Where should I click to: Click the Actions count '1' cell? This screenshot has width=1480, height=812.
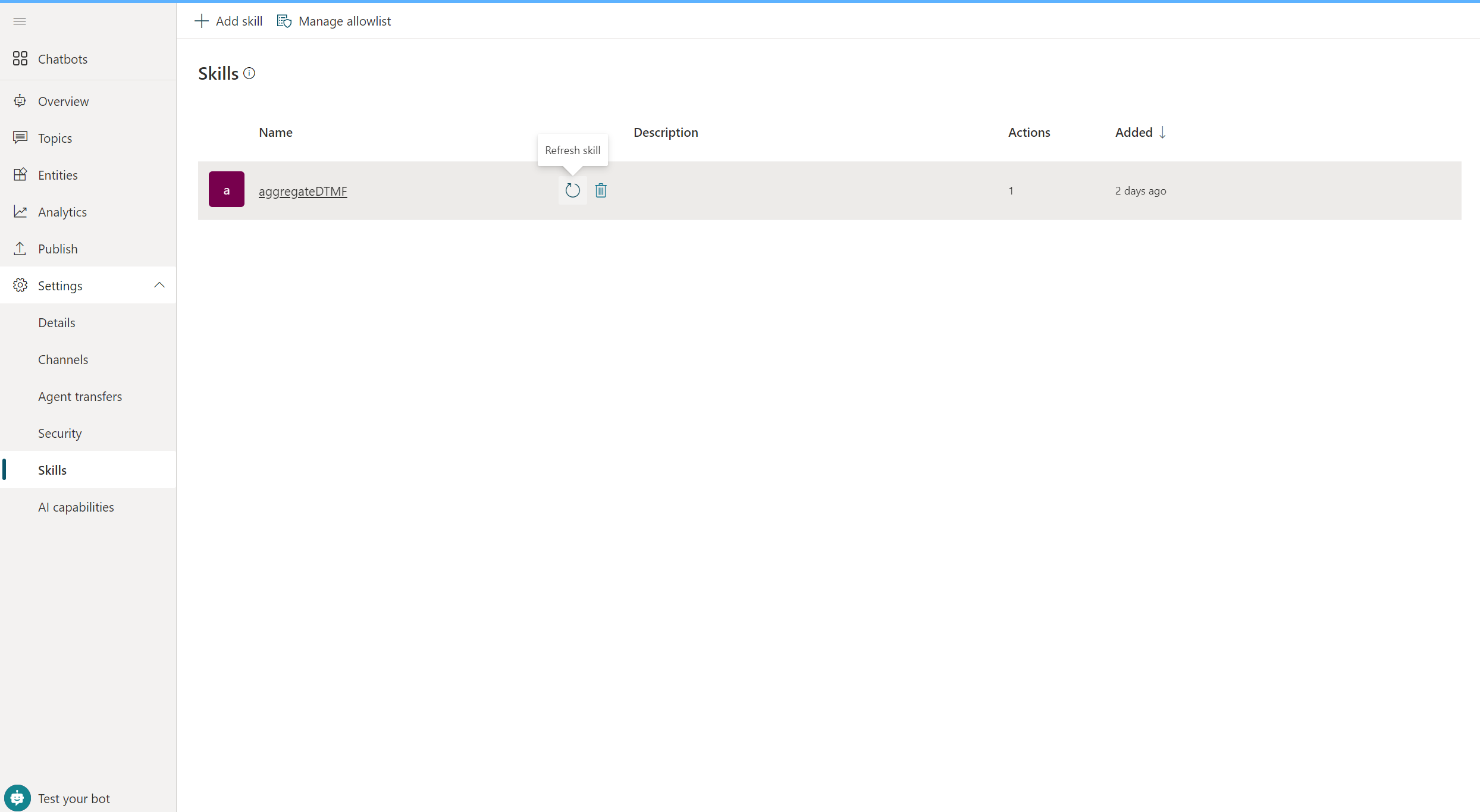pyautogui.click(x=1011, y=191)
